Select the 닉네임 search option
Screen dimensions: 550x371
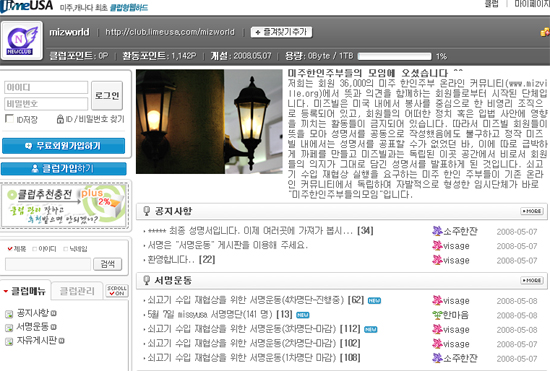65,249
